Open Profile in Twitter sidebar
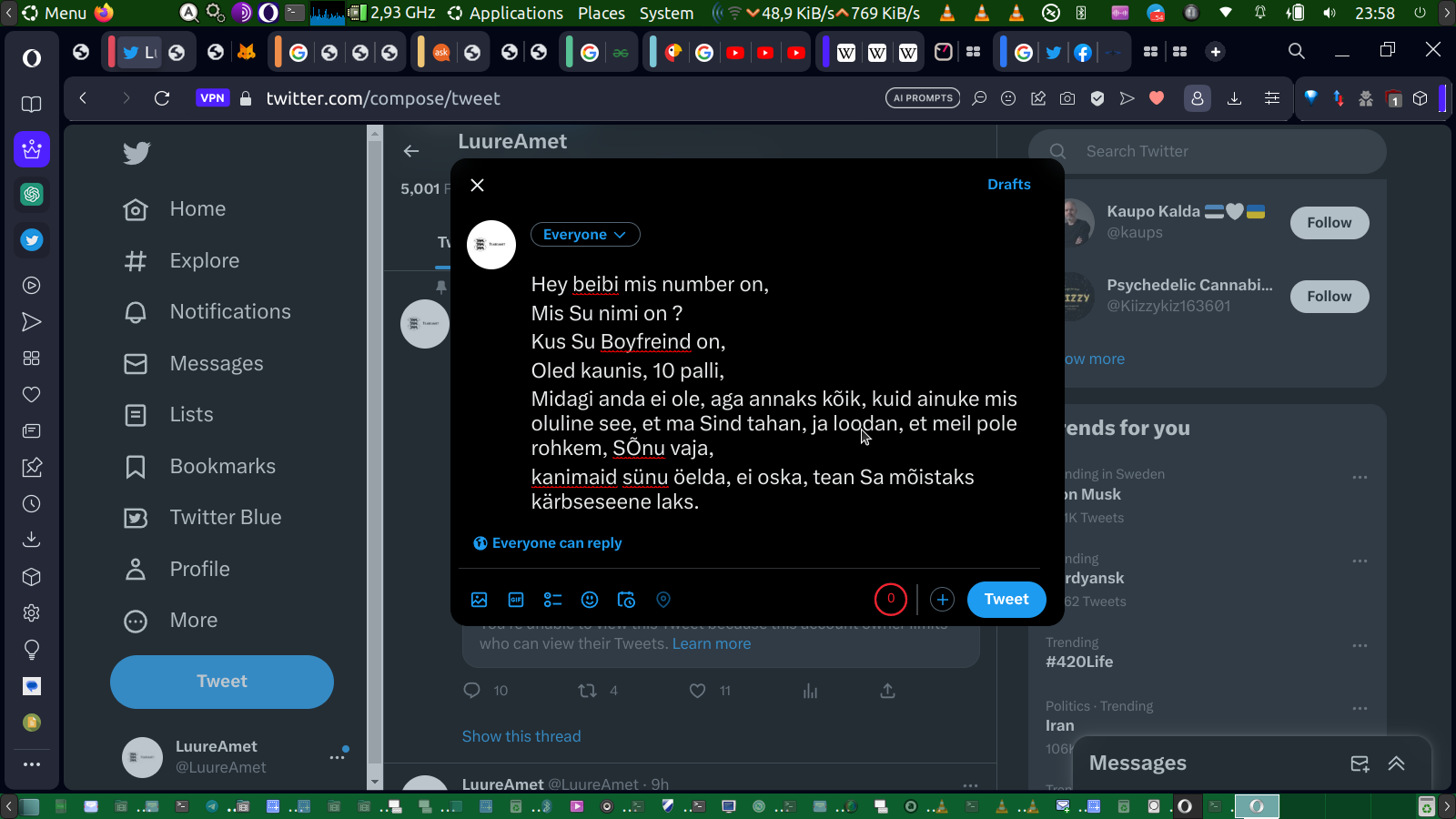Image resolution: width=1456 pixels, height=819 pixels. [177, 570]
